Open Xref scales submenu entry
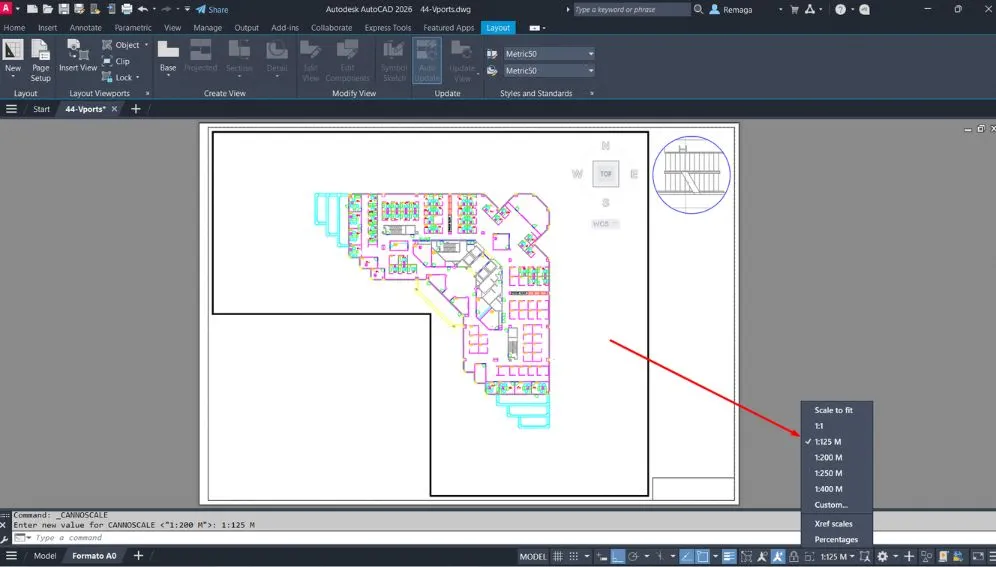 (x=833, y=524)
